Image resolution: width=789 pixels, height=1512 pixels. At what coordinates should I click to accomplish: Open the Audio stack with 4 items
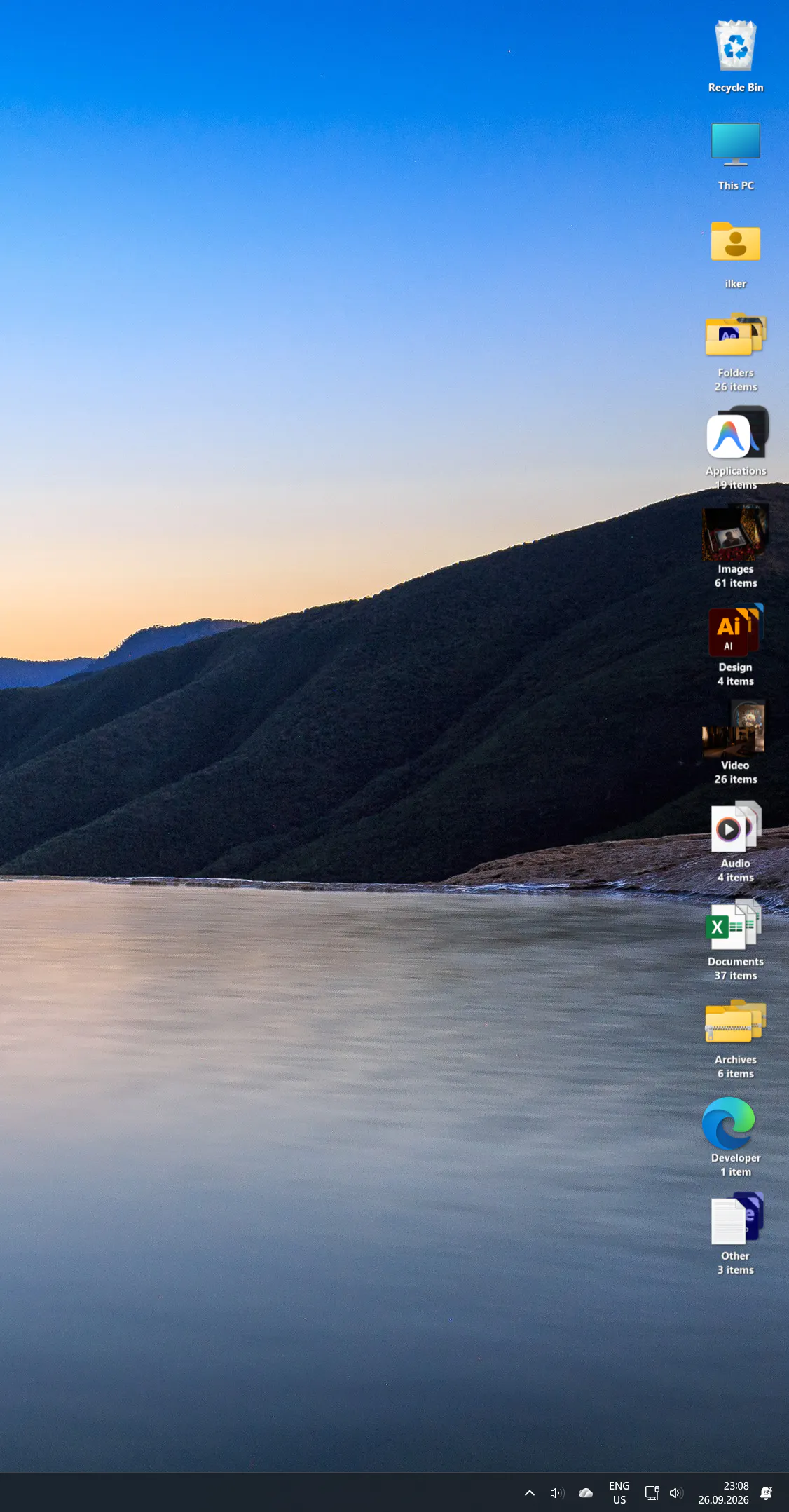pos(736,841)
